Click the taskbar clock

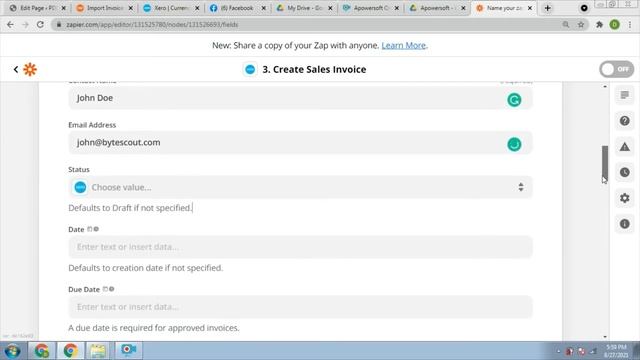(616, 351)
